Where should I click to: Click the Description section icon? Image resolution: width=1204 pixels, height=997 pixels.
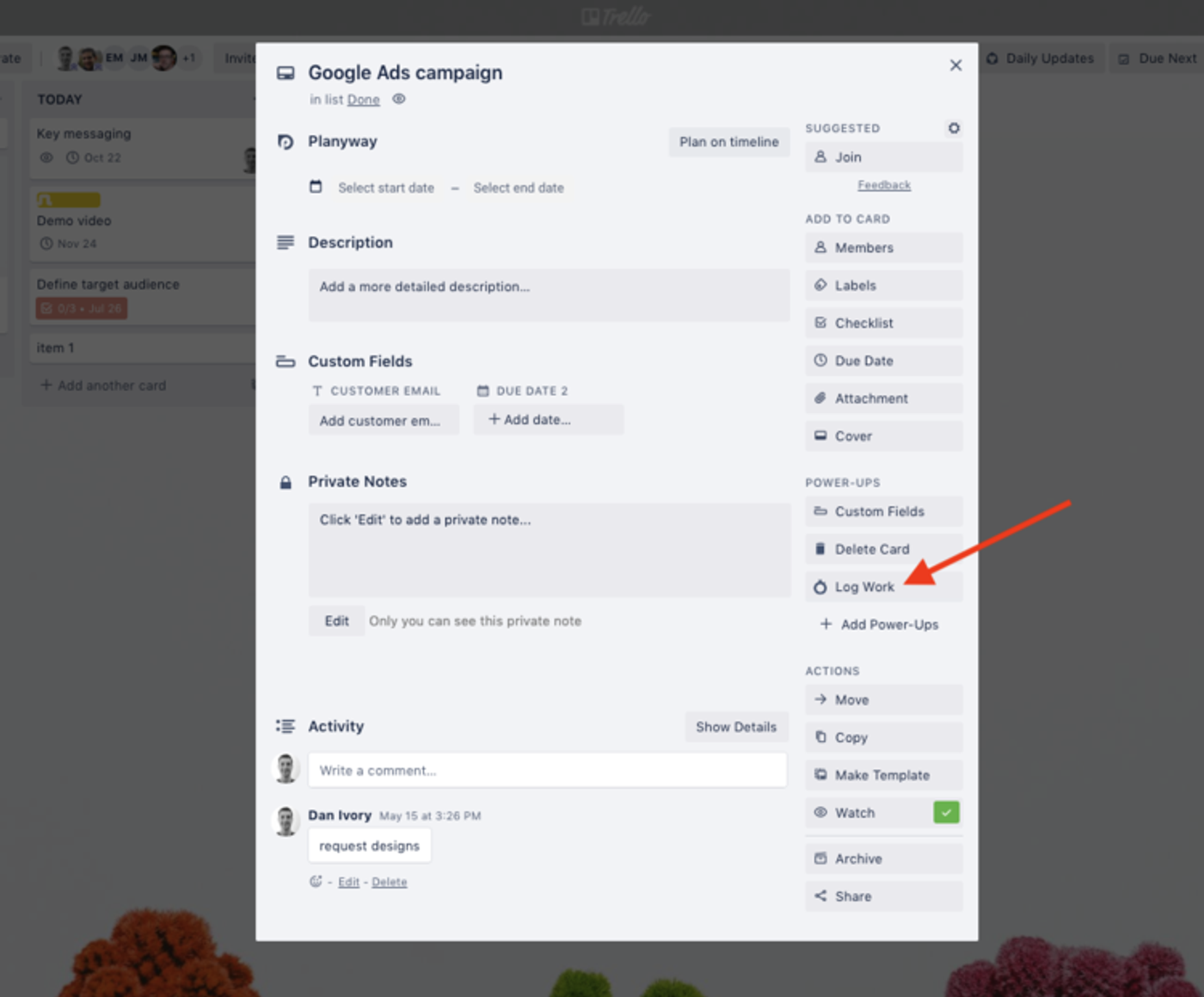coord(286,243)
